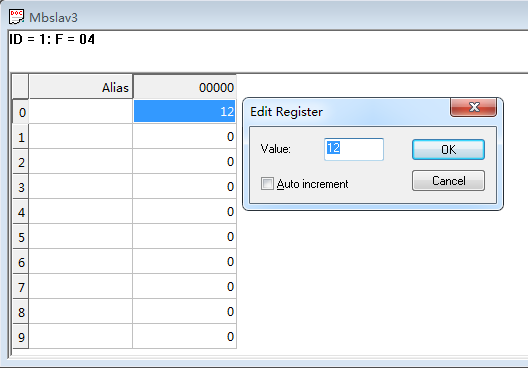Viewport: 528px width, 368px height.
Task: Select the value cell for row 7
Action: (x=185, y=287)
